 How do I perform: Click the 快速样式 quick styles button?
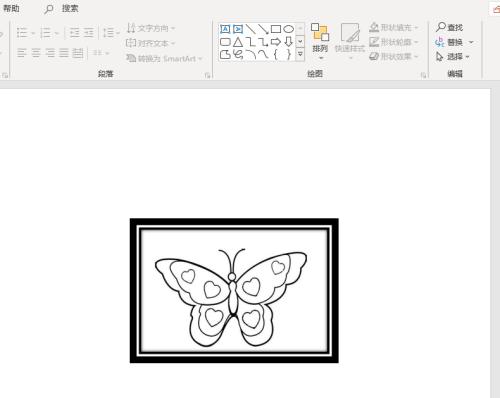(350, 41)
